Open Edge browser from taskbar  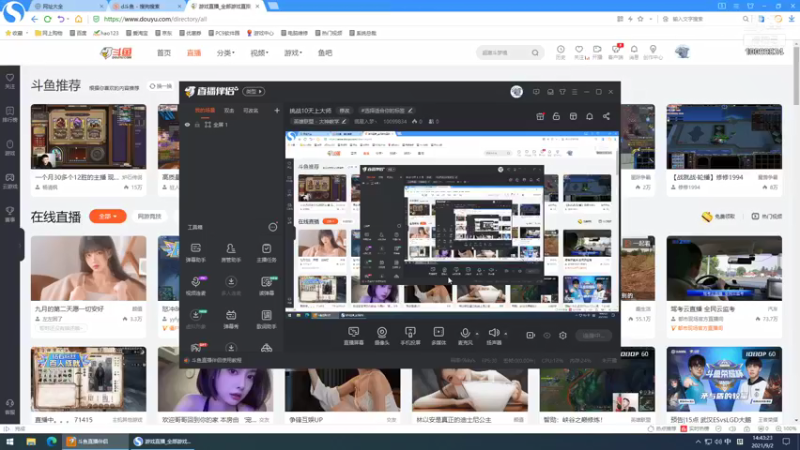click(x=52, y=441)
